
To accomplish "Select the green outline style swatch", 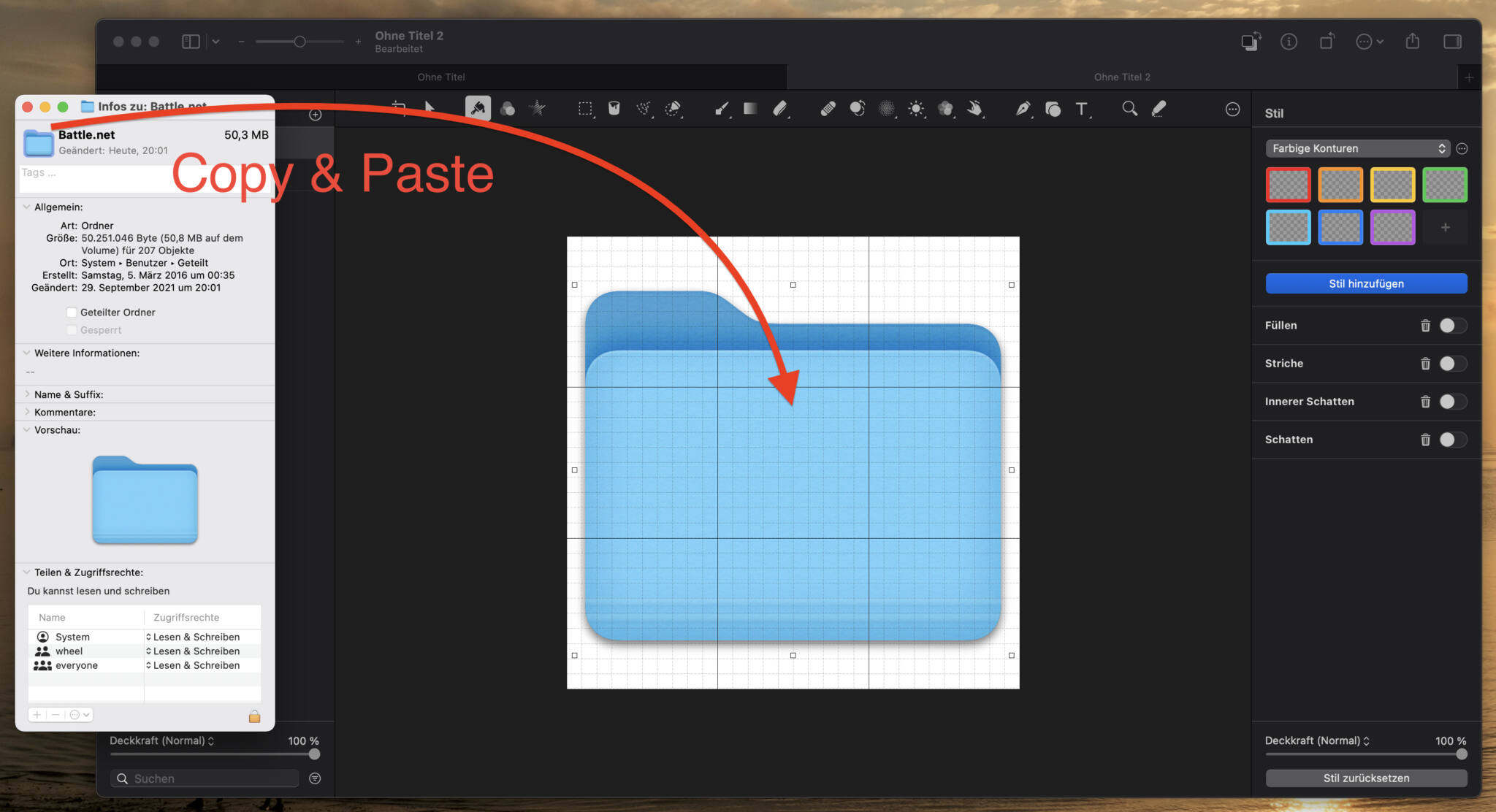I will [1445, 184].
